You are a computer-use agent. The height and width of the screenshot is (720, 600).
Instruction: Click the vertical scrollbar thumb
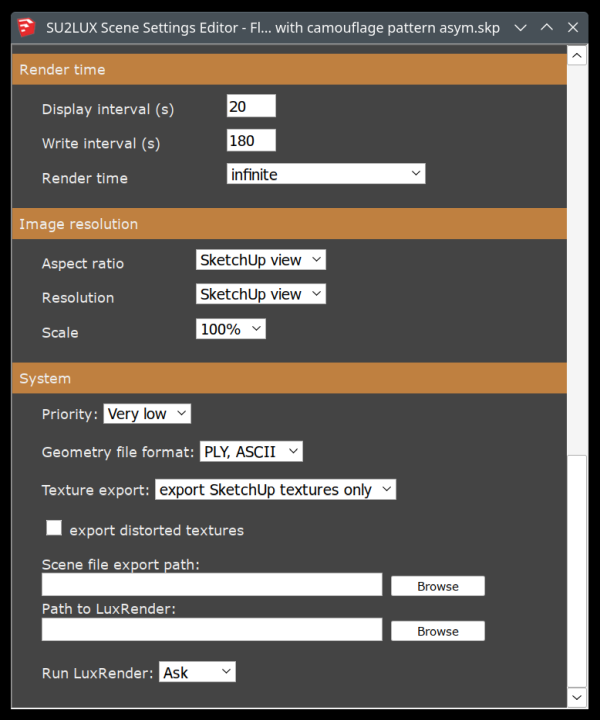coord(577,571)
